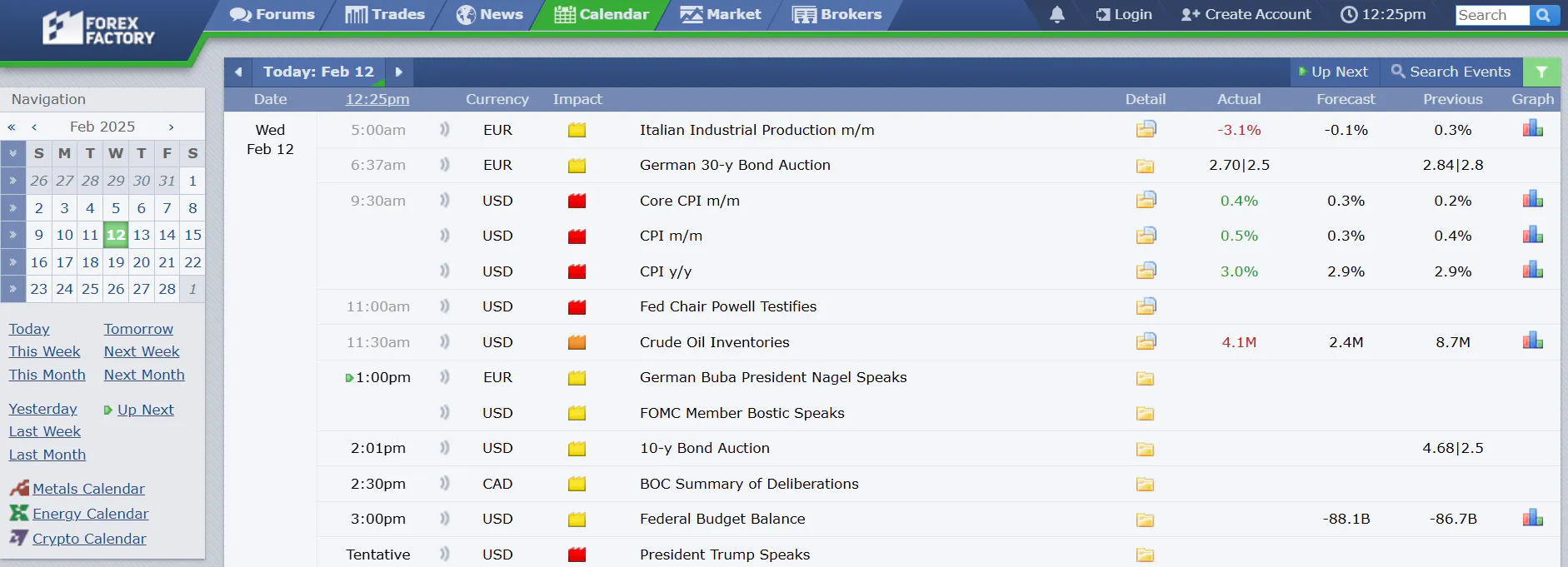Click the search magnifier button
The height and width of the screenshot is (567, 1568).
pyautogui.click(x=1544, y=15)
